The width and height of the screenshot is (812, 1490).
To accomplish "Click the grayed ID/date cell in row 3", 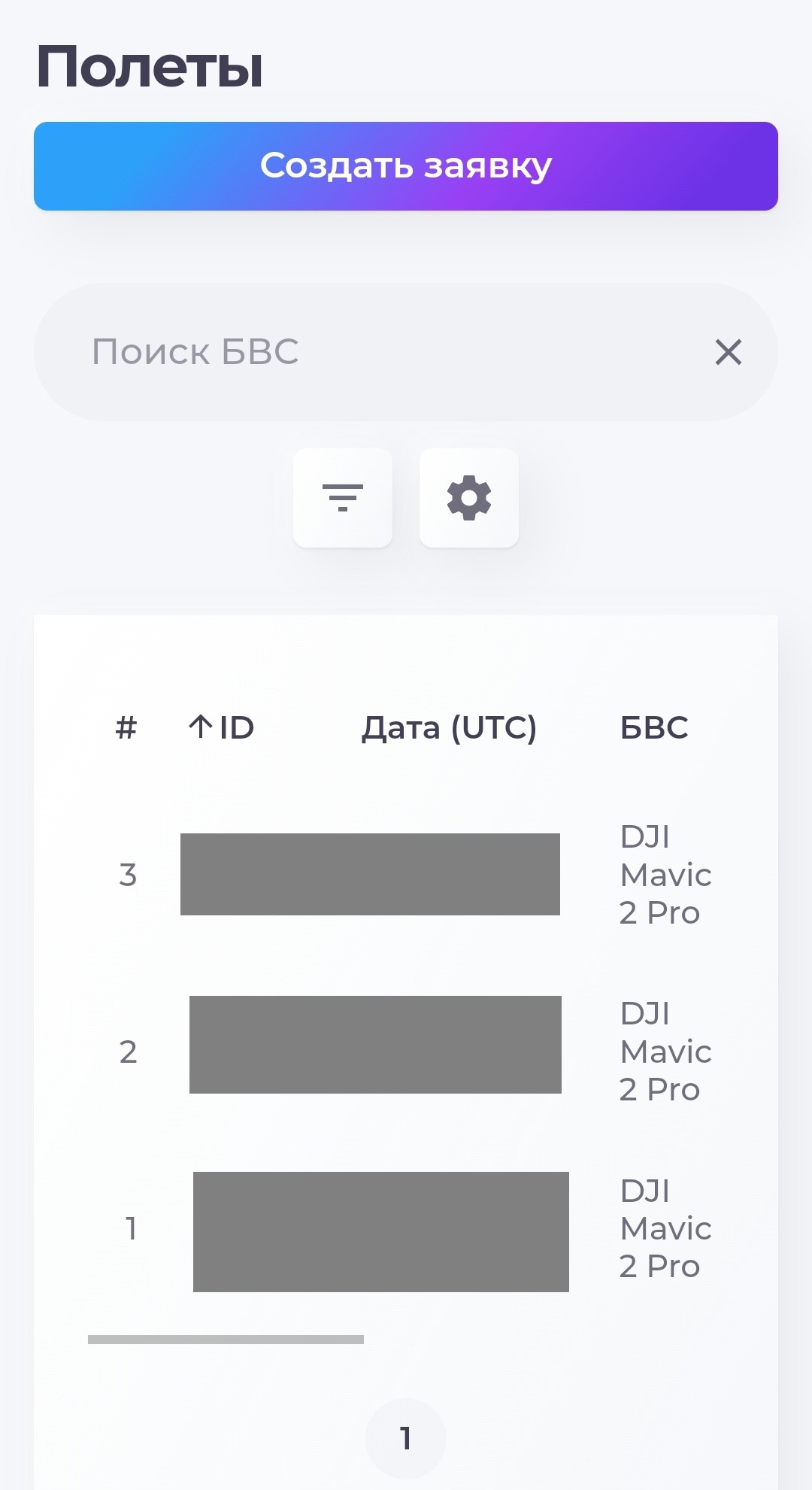I will click(370, 874).
